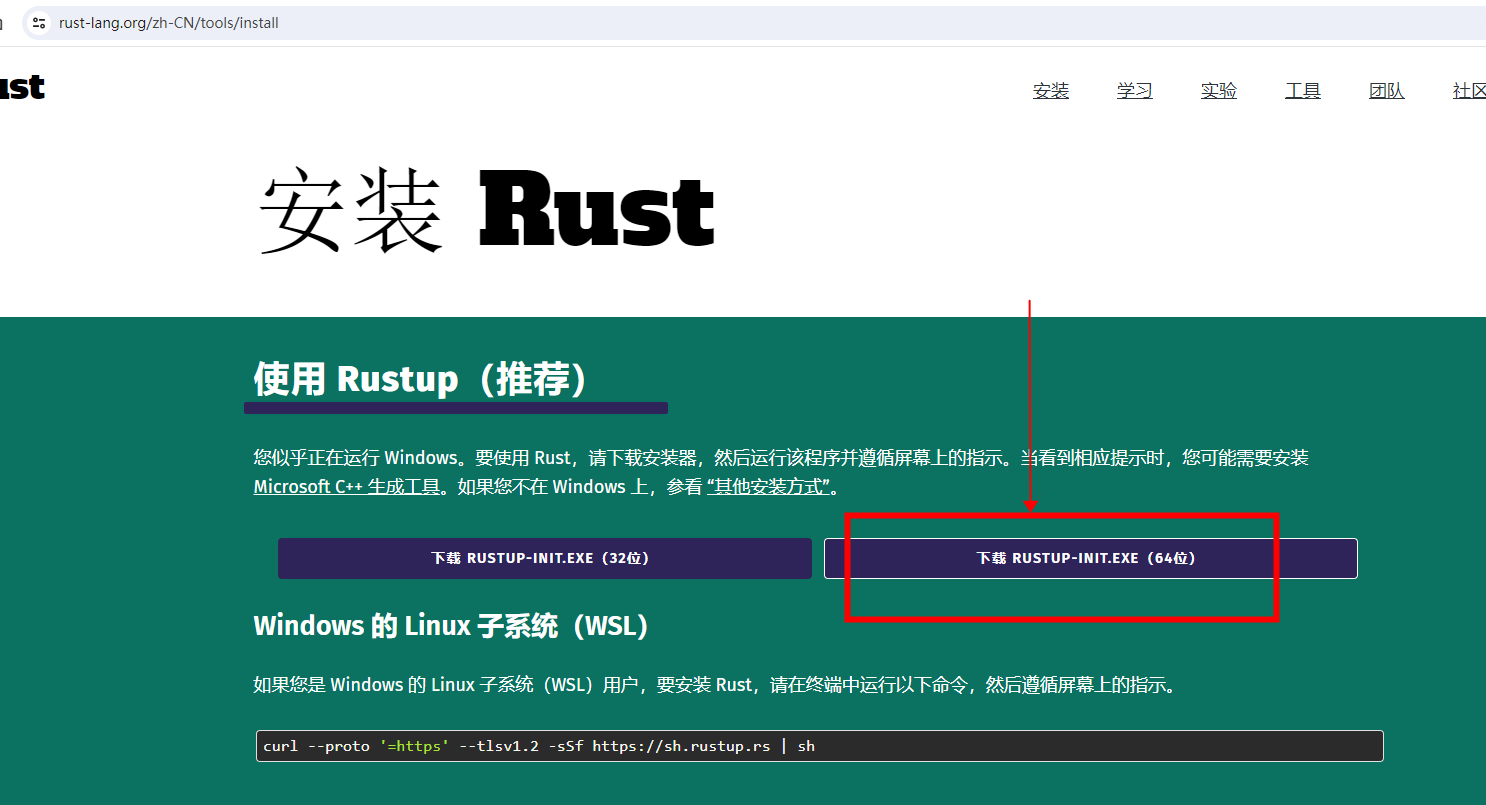Open the 学习 navigation link

coord(1135,91)
